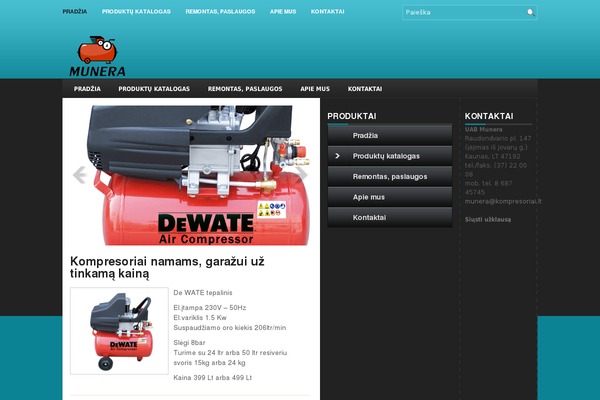This screenshot has width=600, height=400.
Task: Click the El.variklis 1.5 Kw specification
Action: [200, 318]
